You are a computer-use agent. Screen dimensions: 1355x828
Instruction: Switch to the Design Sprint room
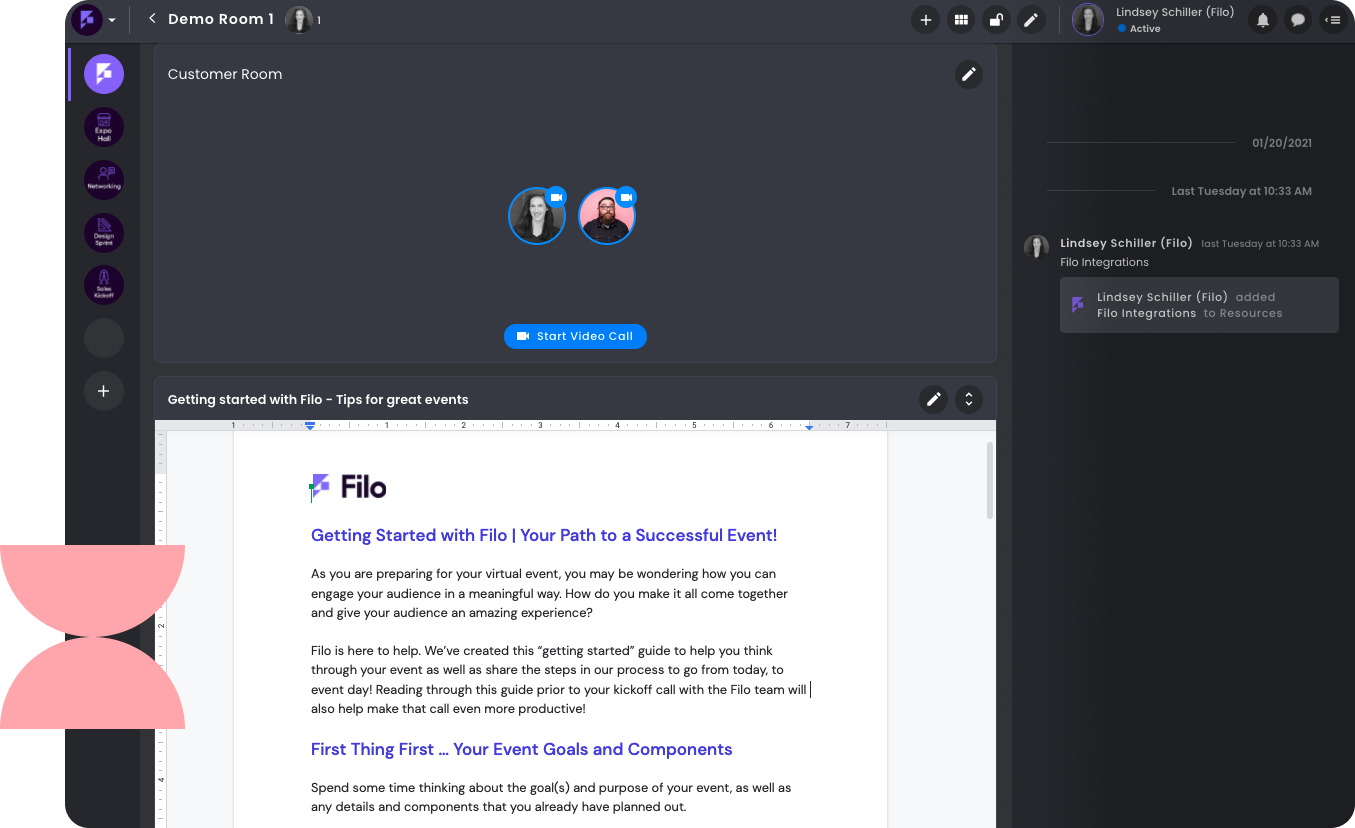[x=104, y=233]
